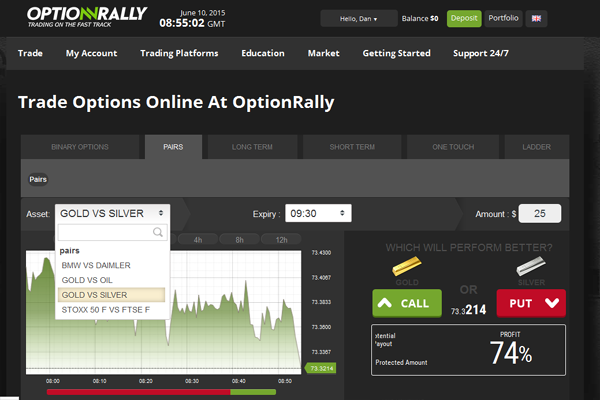Switch to the Pairs tab

173,147
